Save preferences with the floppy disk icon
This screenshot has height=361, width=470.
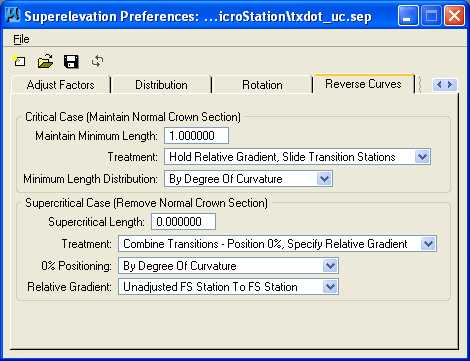coord(71,62)
